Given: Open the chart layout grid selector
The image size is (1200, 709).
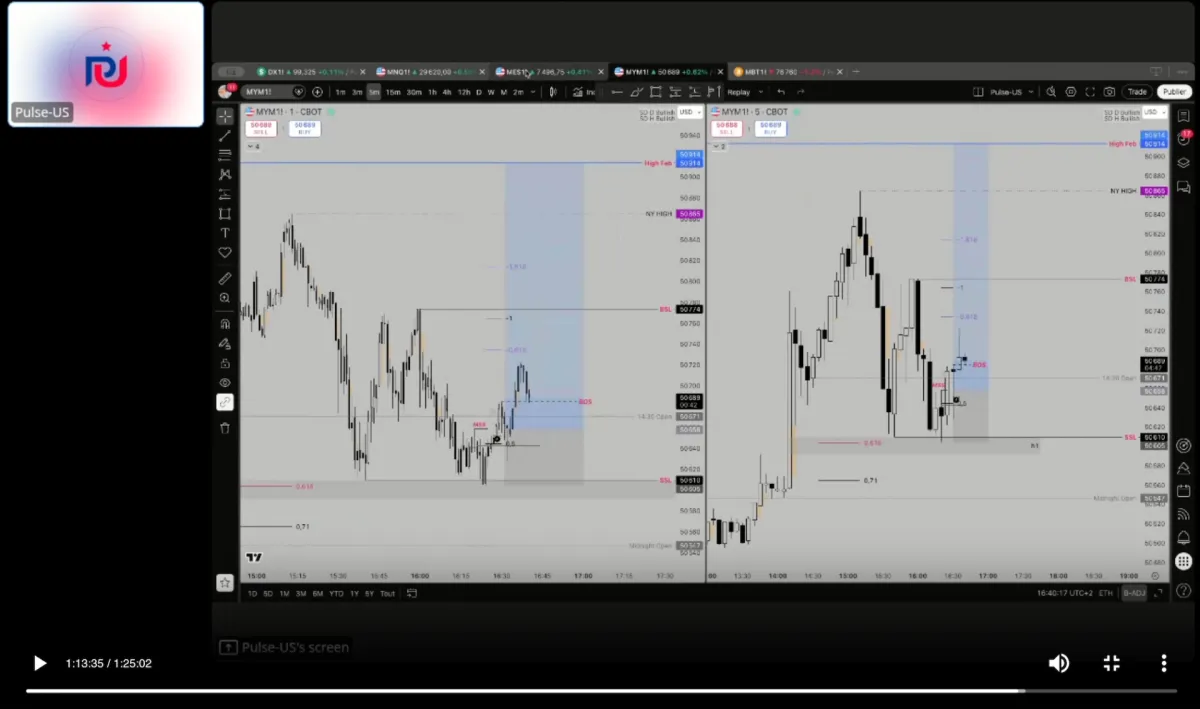Looking at the screenshot, I should point(978,92).
